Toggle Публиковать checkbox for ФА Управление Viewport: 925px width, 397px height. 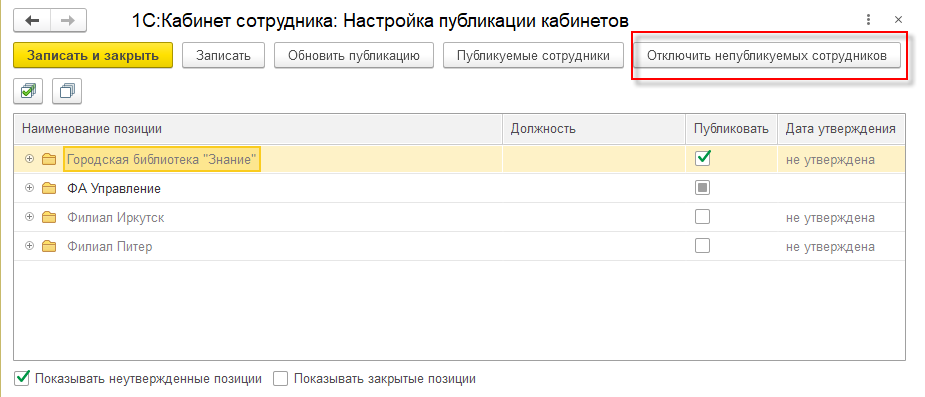(x=703, y=188)
